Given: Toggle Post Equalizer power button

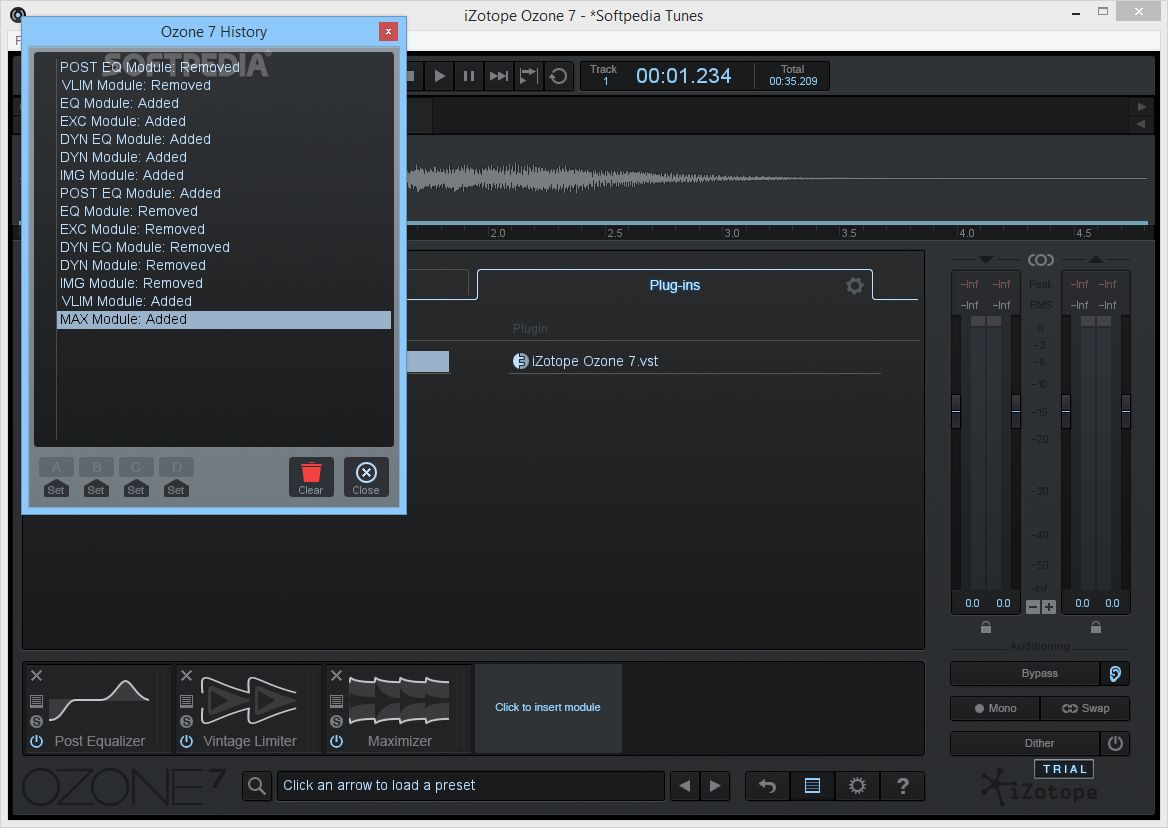Looking at the screenshot, I should pos(36,741).
